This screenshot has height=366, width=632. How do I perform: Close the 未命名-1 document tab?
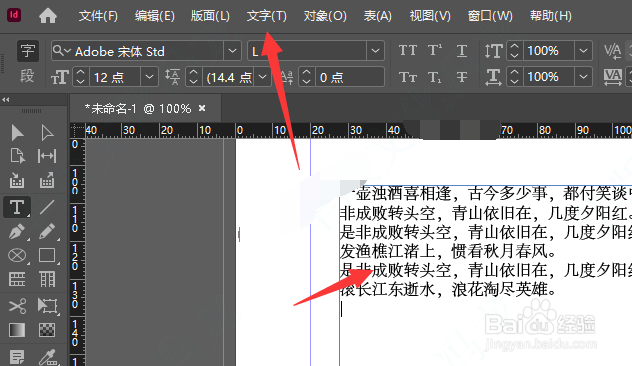tap(202, 108)
